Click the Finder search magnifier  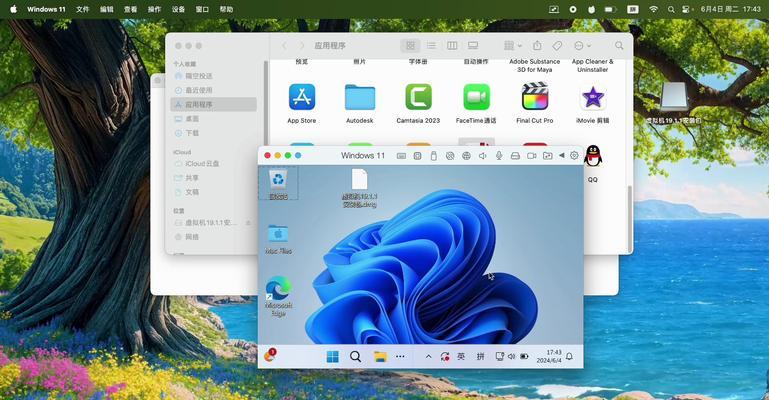[x=619, y=46]
